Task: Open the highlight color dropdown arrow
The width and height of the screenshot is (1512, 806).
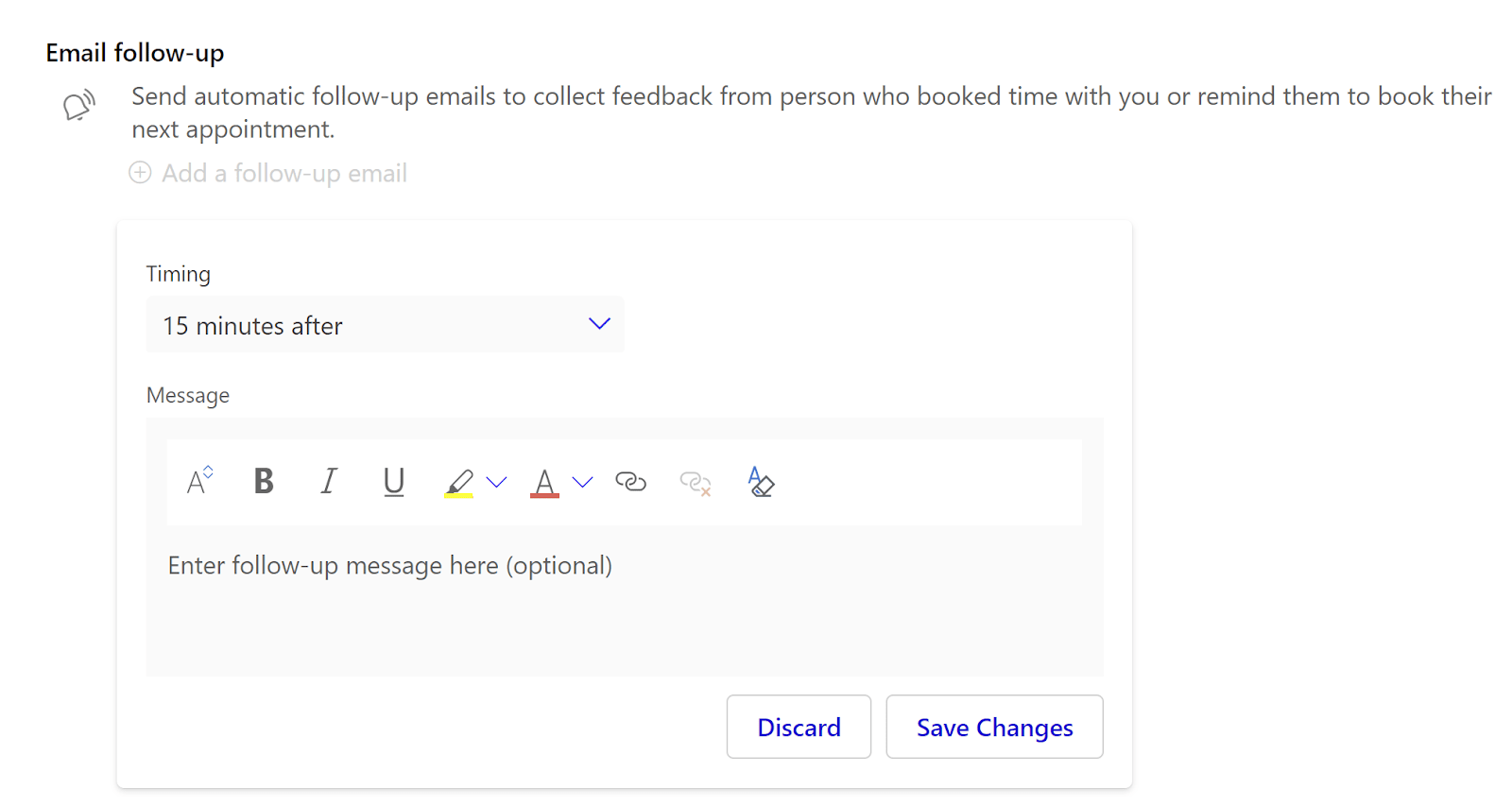Action: (x=497, y=483)
